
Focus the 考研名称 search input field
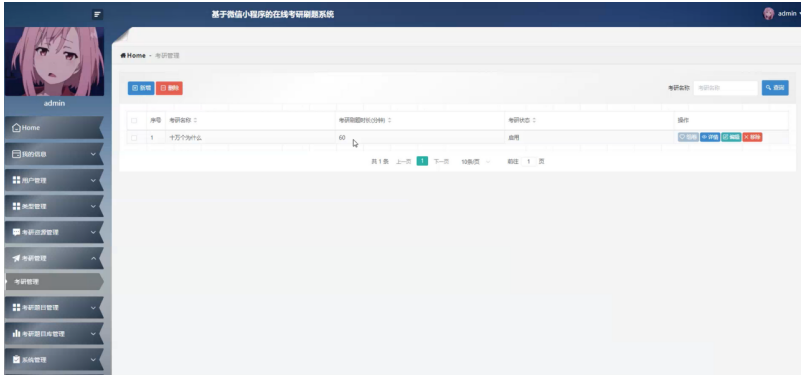click(x=726, y=88)
